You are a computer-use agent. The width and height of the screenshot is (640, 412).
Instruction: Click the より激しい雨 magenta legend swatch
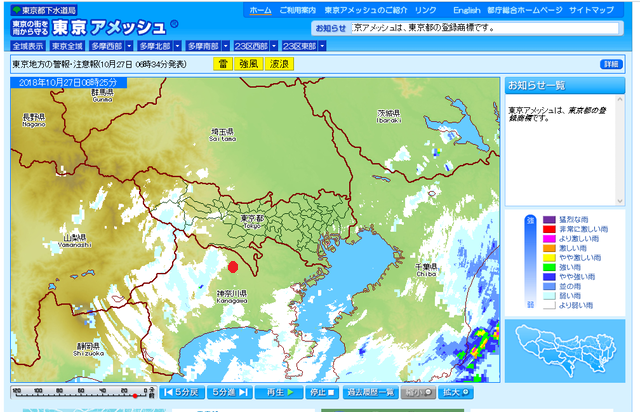549,238
